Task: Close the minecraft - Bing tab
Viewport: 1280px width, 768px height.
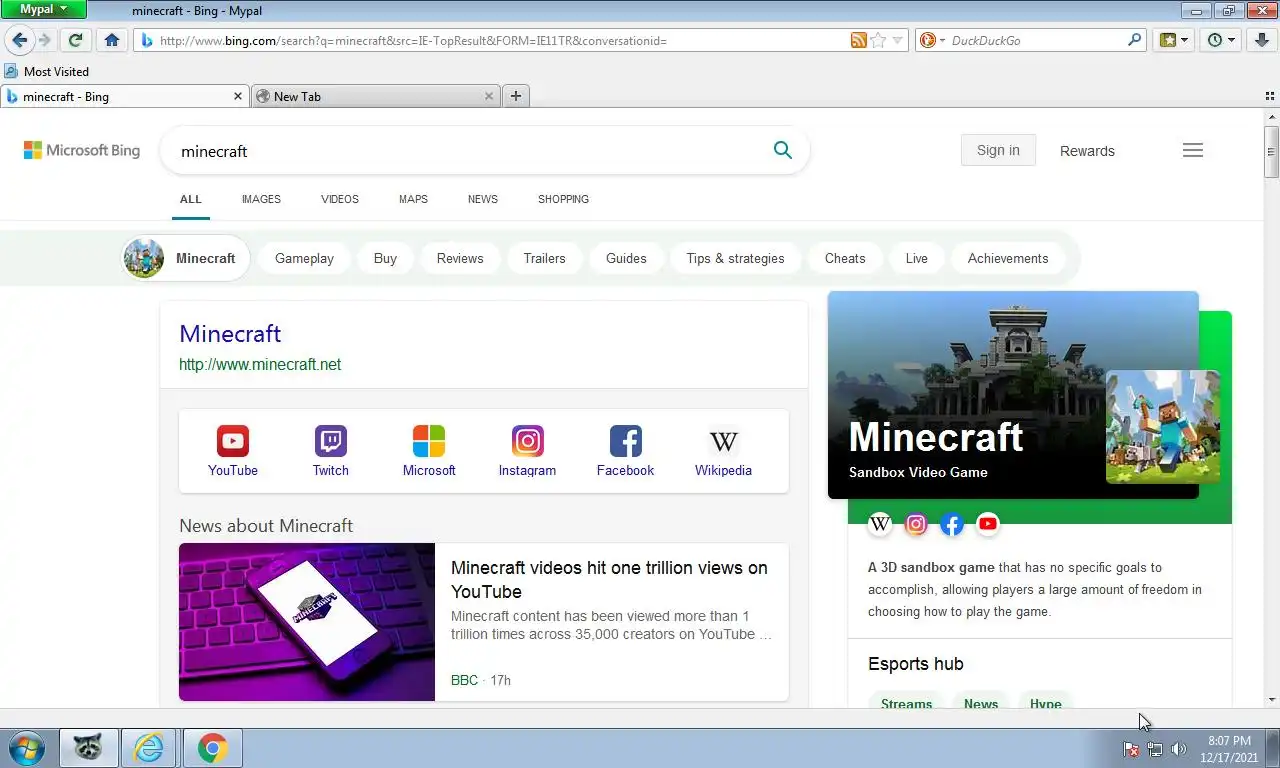Action: click(x=238, y=96)
